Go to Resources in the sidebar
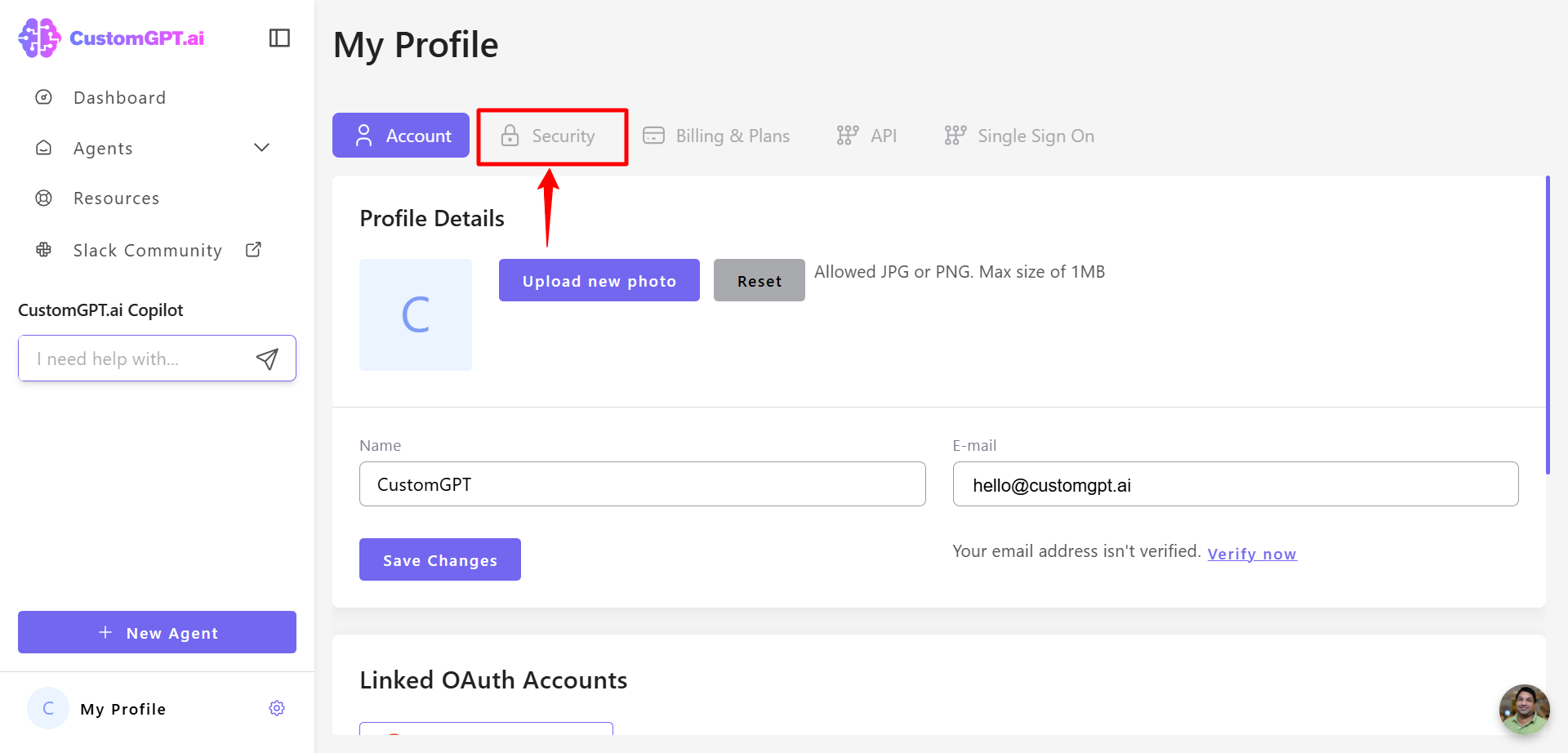 click(117, 198)
